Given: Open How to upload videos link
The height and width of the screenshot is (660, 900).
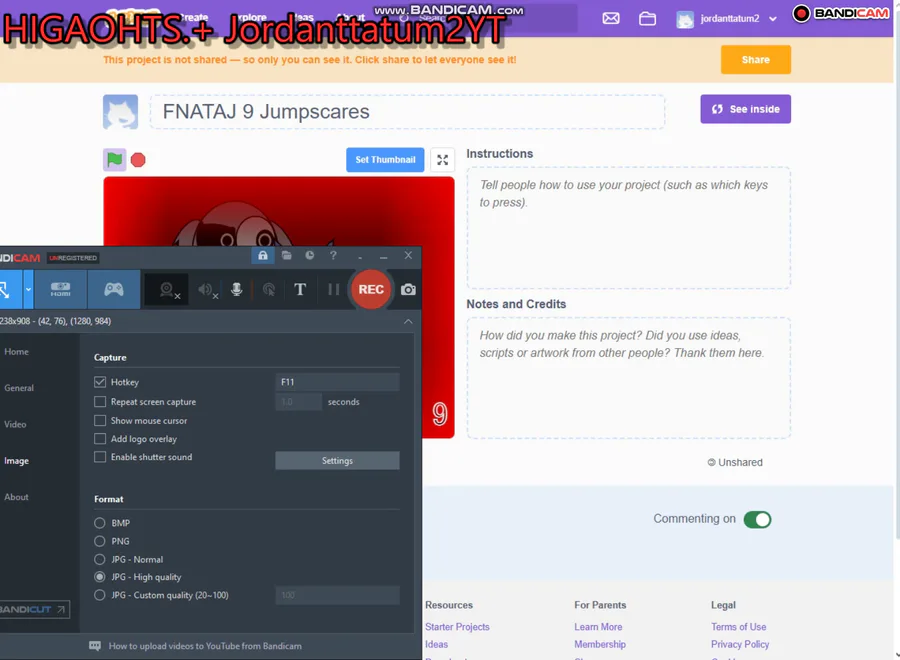Looking at the screenshot, I should pos(205,646).
